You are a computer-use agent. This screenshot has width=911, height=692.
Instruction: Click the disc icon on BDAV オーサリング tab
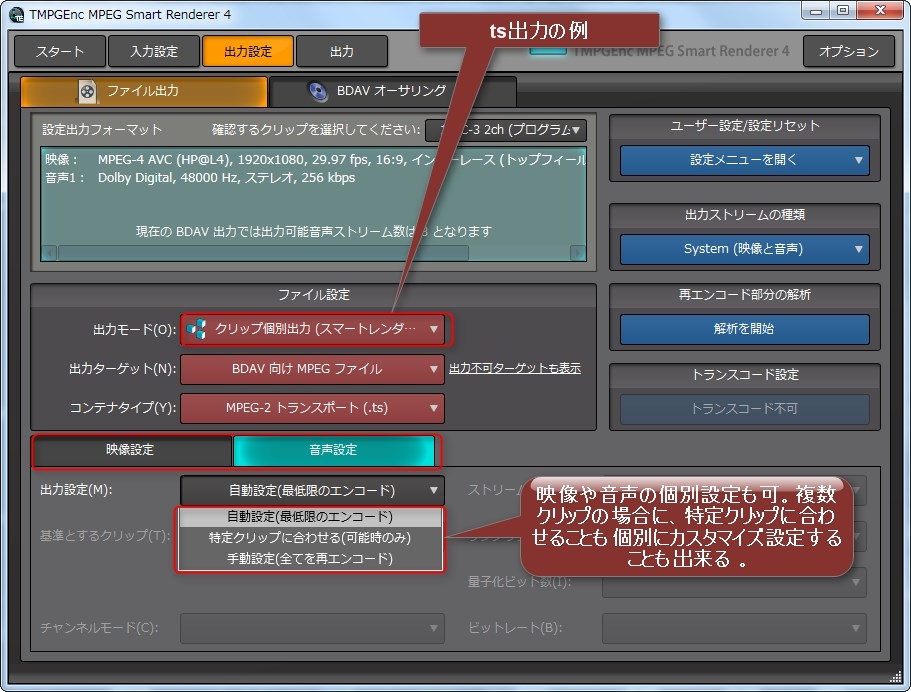coord(318,91)
